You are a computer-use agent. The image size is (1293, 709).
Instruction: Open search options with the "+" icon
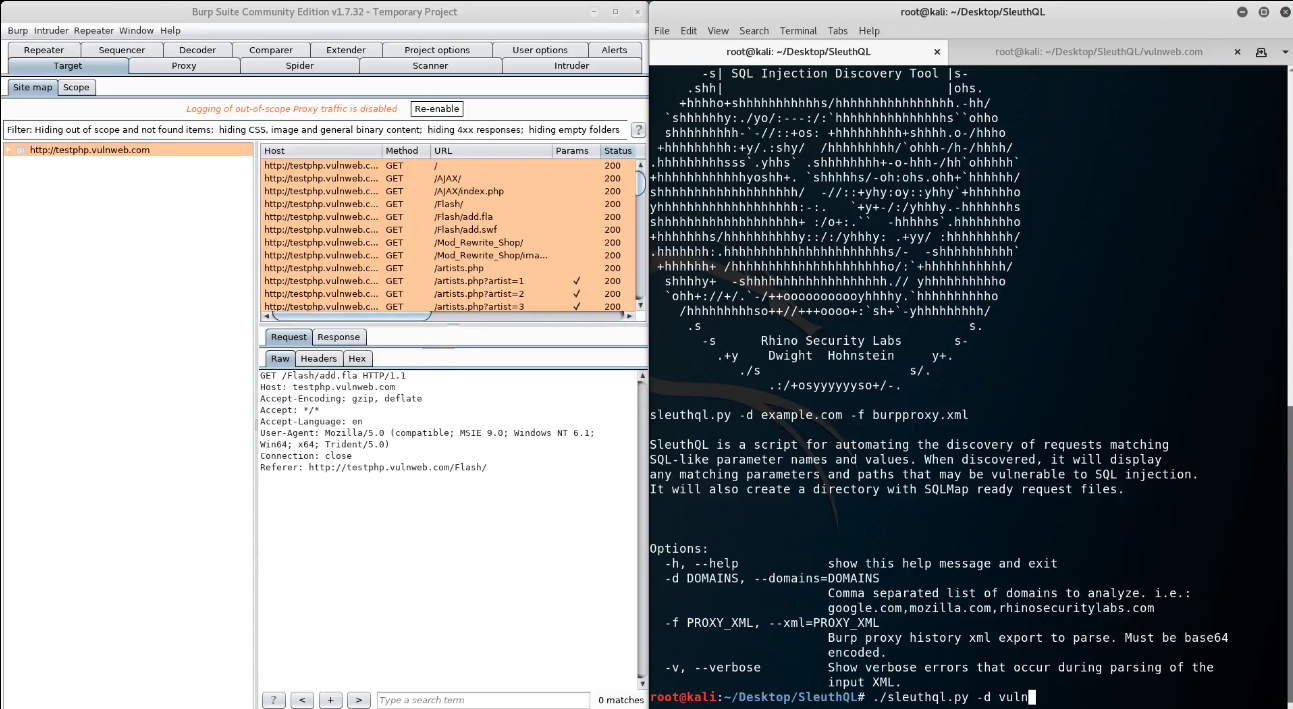click(x=330, y=700)
